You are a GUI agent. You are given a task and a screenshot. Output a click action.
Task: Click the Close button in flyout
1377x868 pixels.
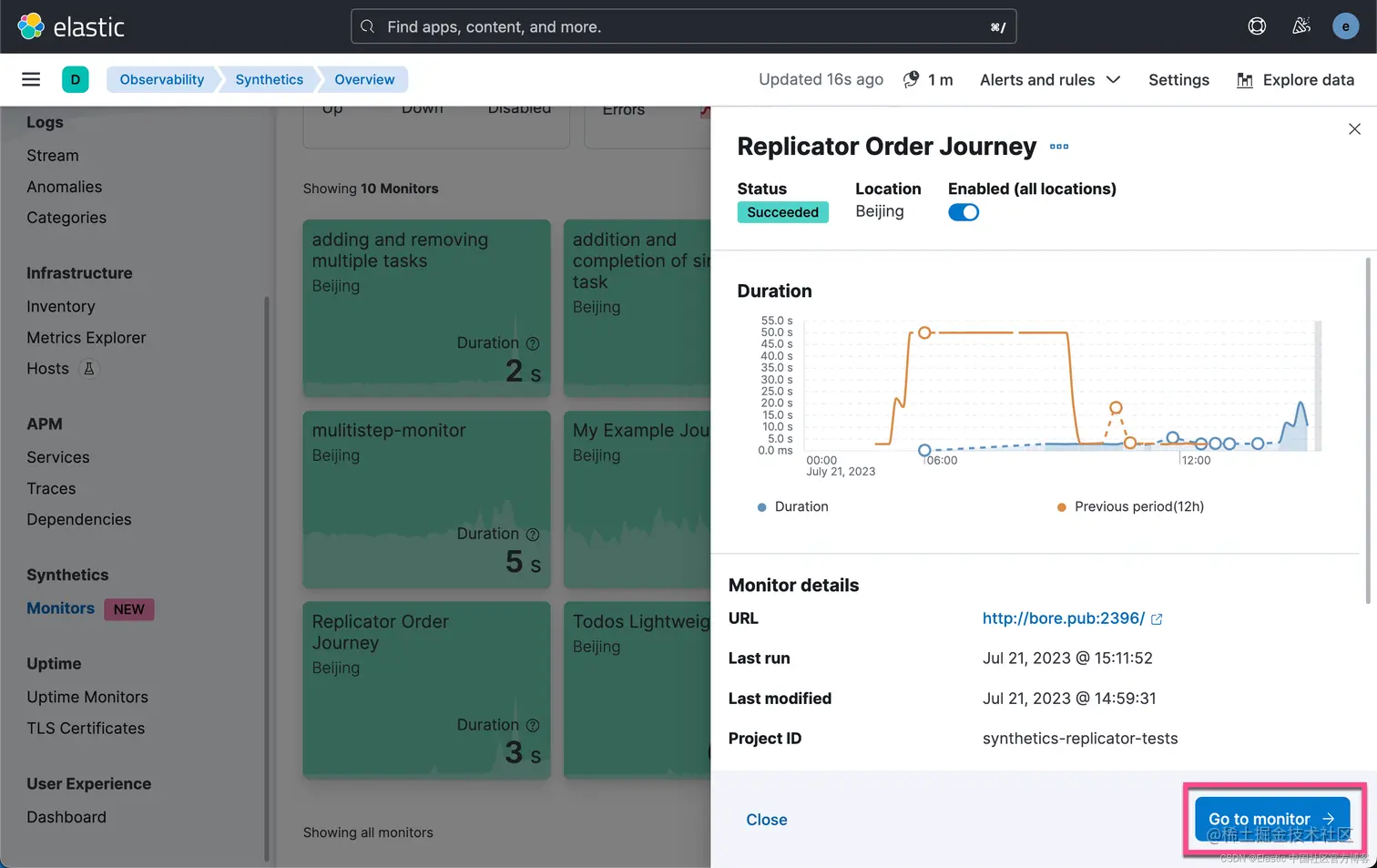click(767, 820)
